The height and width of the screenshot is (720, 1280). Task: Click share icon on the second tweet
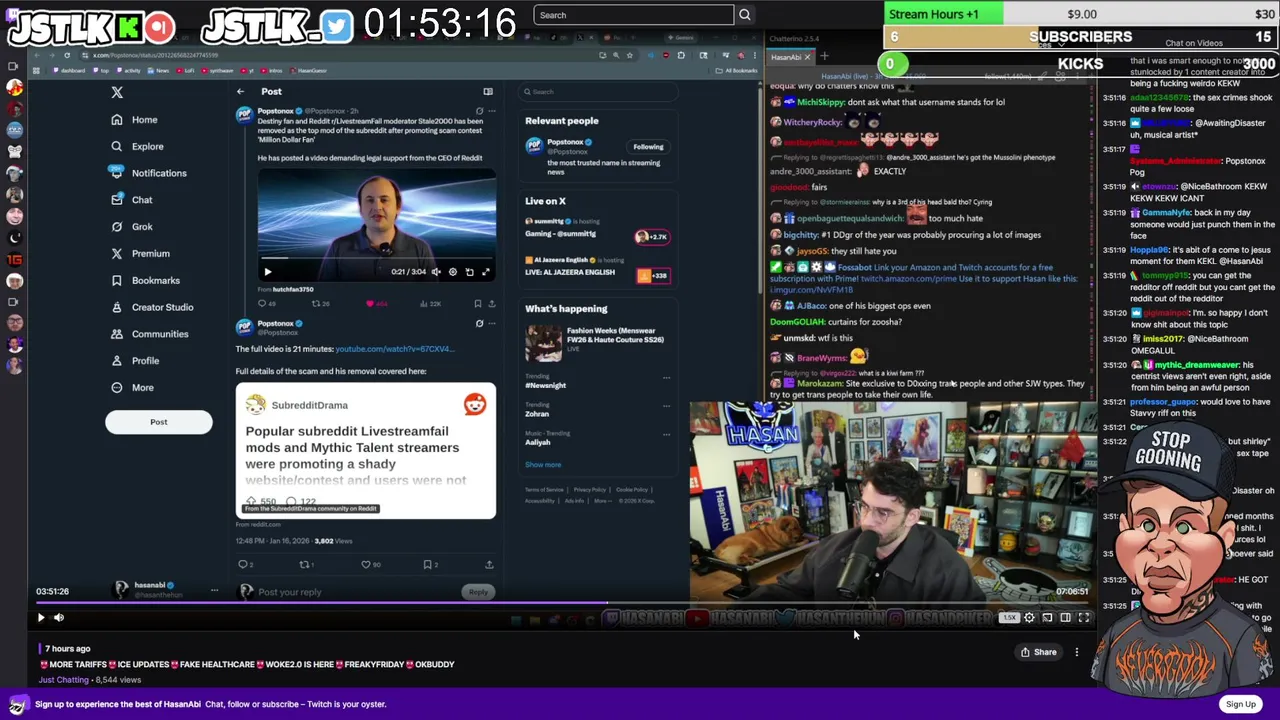coord(489,565)
